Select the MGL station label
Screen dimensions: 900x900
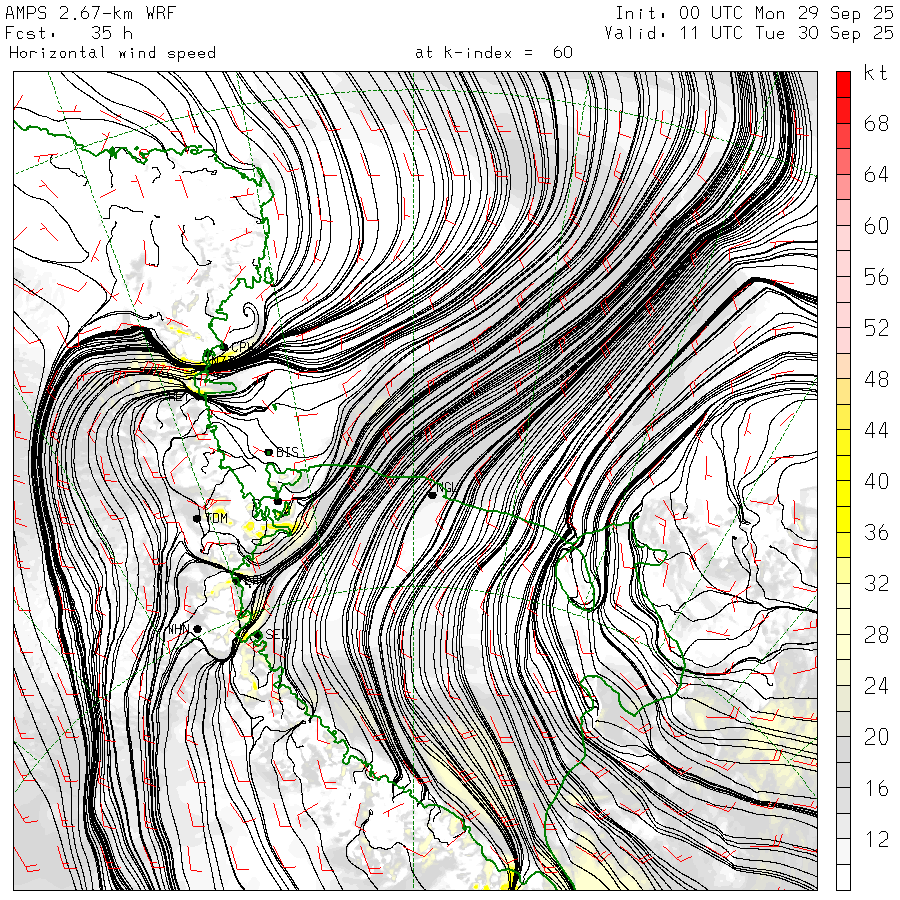448,488
